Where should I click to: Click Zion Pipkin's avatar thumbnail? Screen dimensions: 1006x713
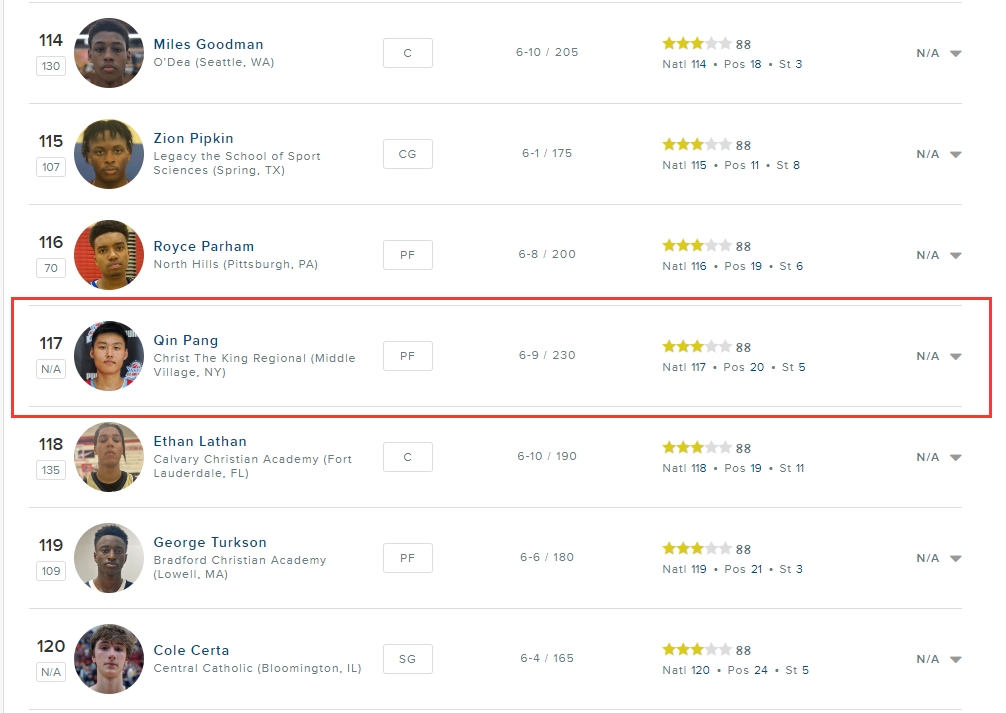[x=109, y=154]
